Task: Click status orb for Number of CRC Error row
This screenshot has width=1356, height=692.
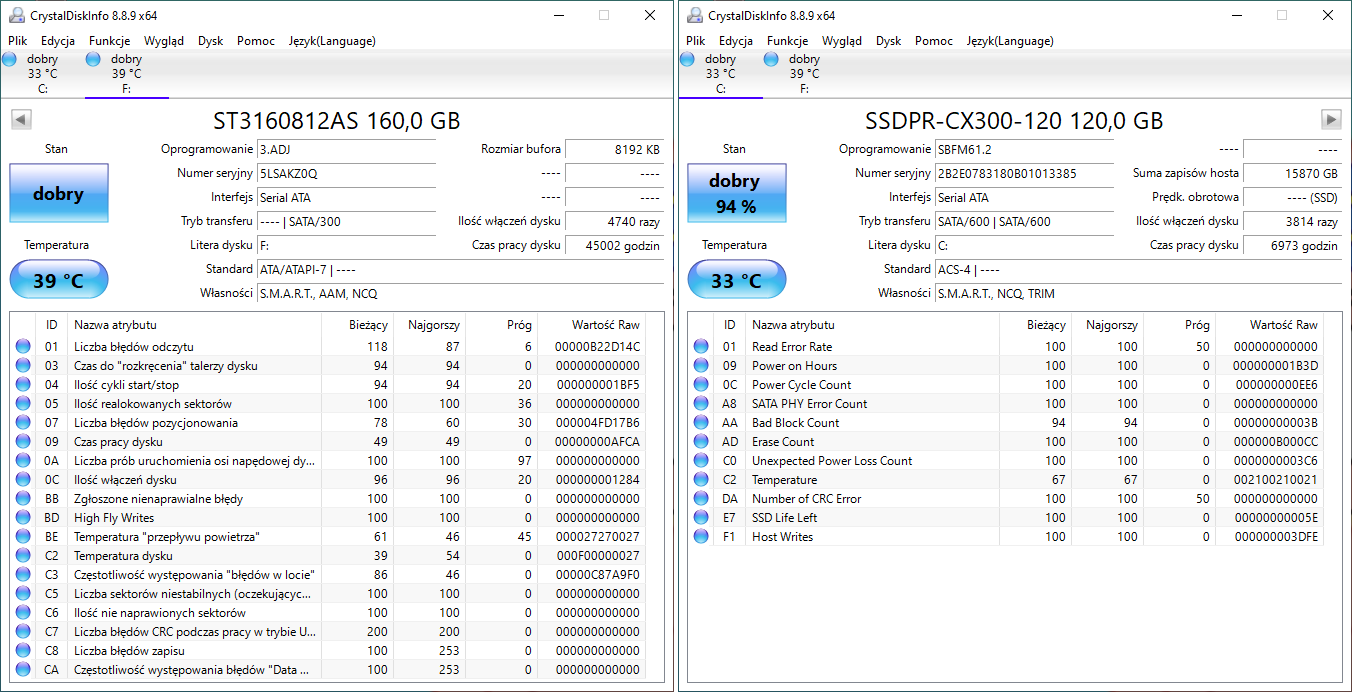Action: pyautogui.click(x=701, y=499)
